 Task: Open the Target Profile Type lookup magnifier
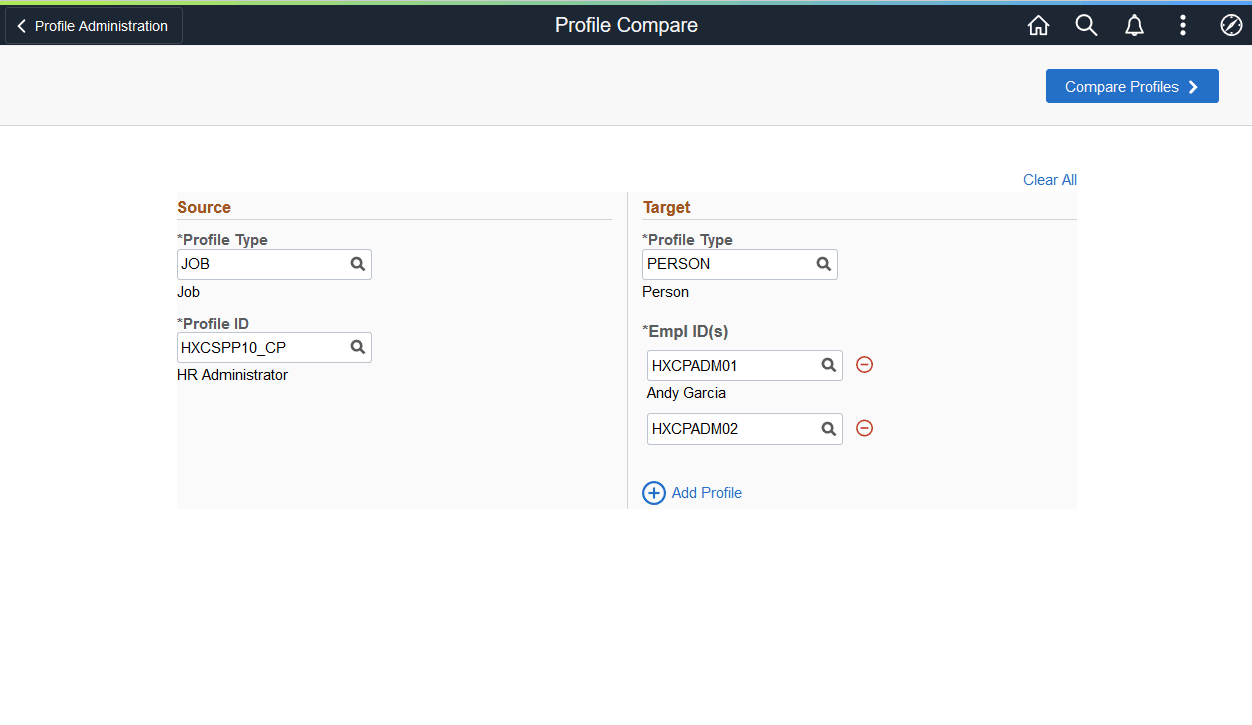[823, 263]
